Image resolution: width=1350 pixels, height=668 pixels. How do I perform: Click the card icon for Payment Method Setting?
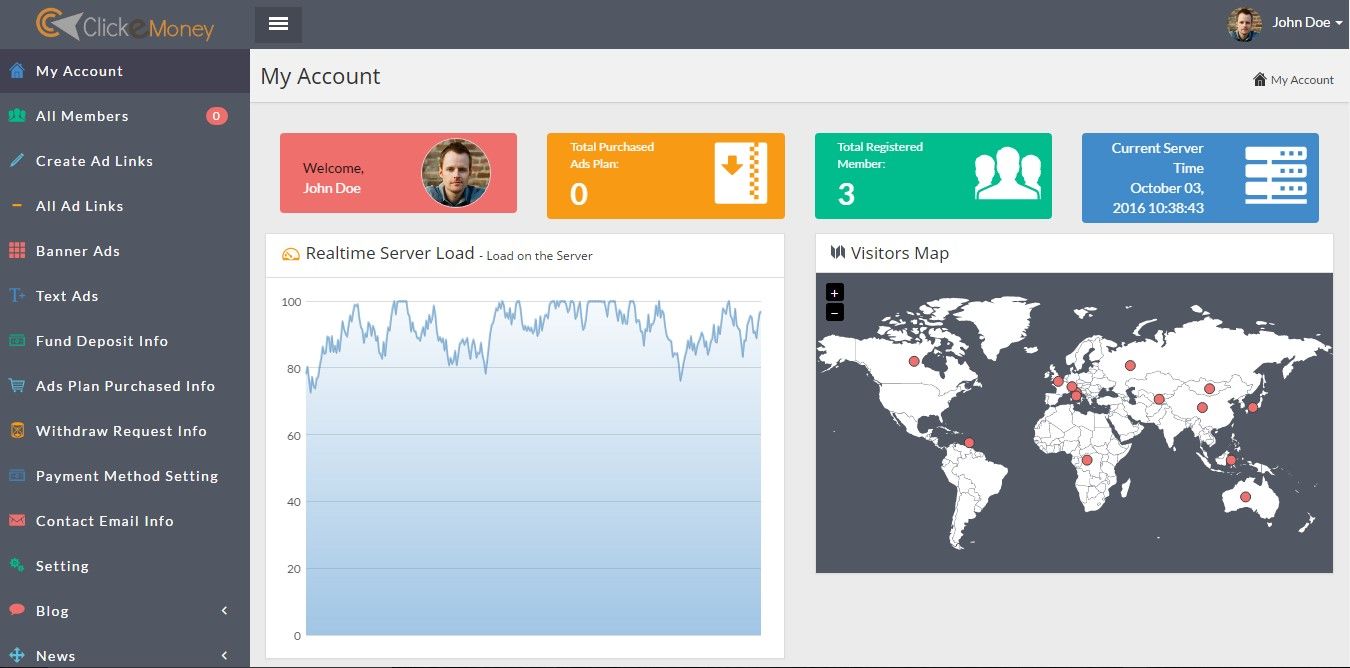17,476
